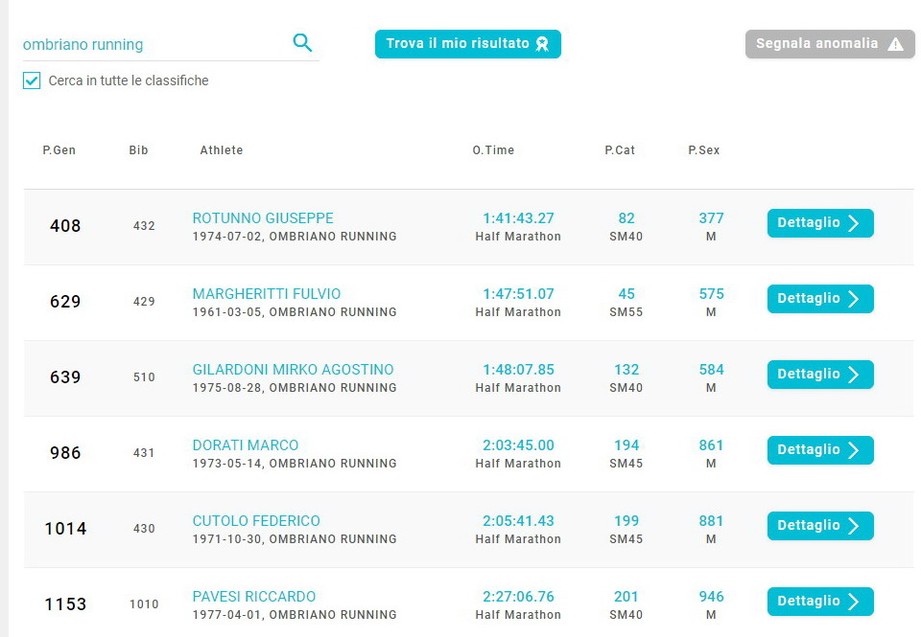The image size is (921, 637).
Task: Click time 1:48:07.85
Action: [x=518, y=370]
